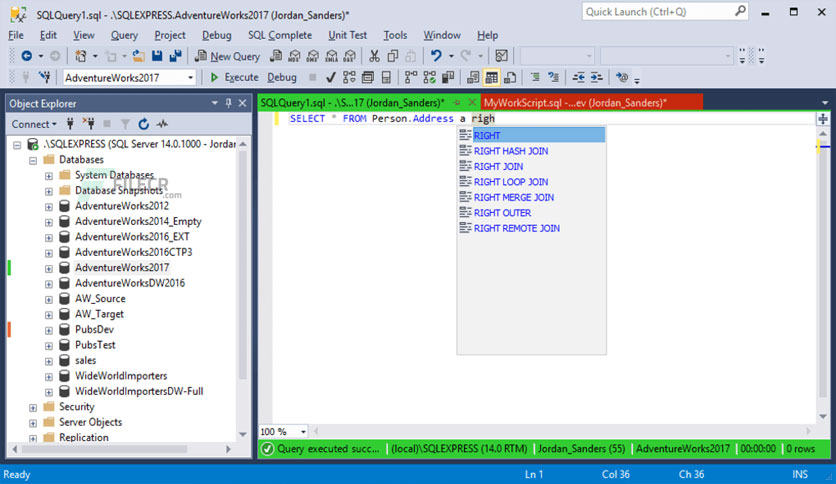836x484 pixels.
Task: Click the DMX query icon
Action: 313,56
